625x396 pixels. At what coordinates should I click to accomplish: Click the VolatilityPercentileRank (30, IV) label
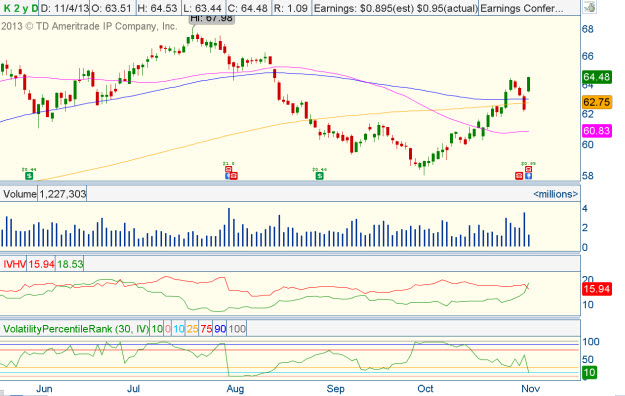(x=75, y=329)
